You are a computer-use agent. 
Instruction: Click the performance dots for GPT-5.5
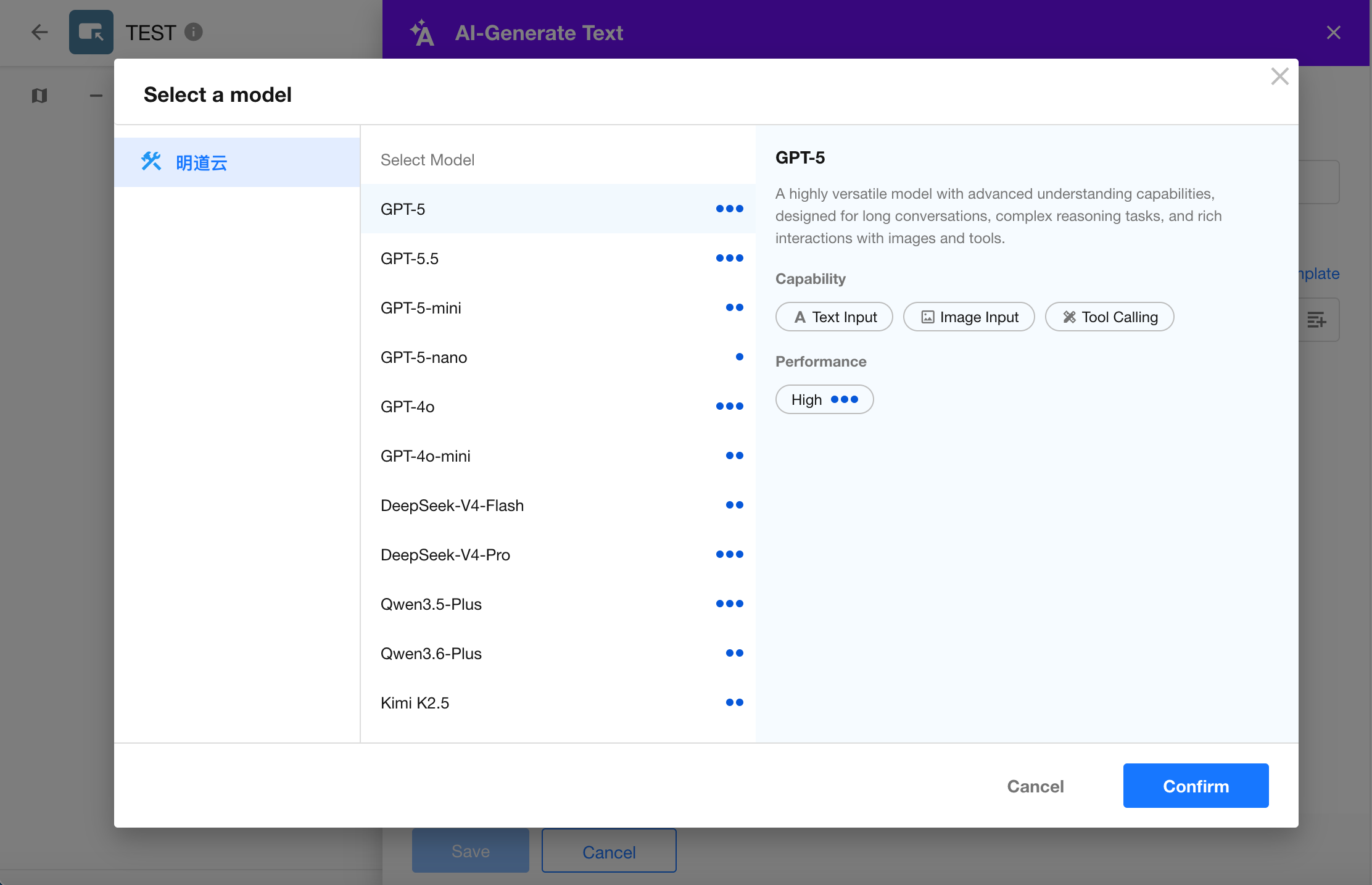pos(730,258)
